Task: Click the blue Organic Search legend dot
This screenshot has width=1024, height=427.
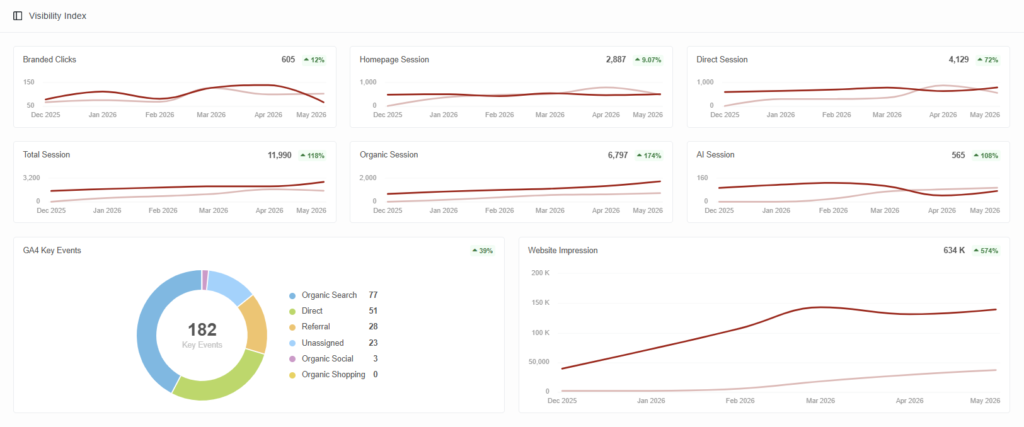Action: pyautogui.click(x=291, y=296)
